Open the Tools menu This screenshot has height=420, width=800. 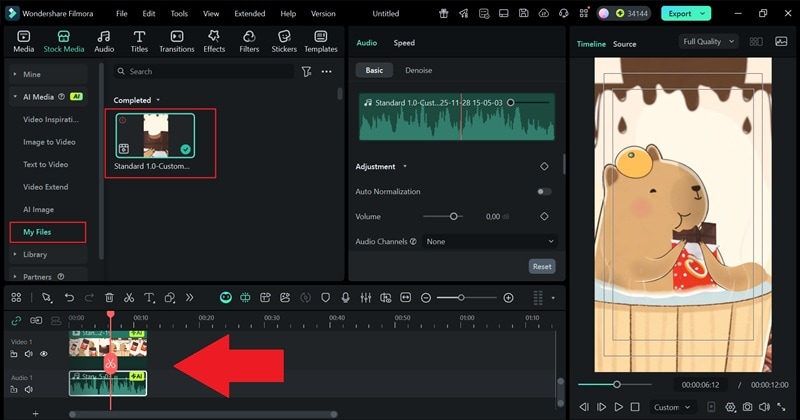(x=179, y=14)
